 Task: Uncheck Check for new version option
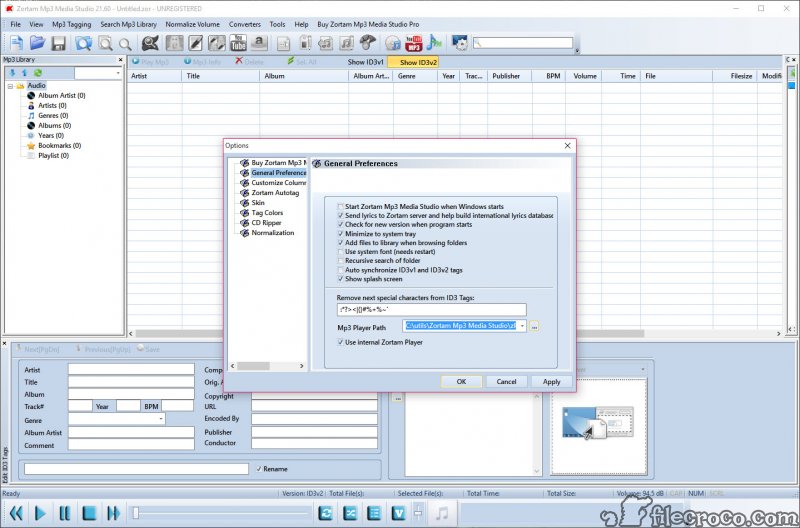coord(340,224)
